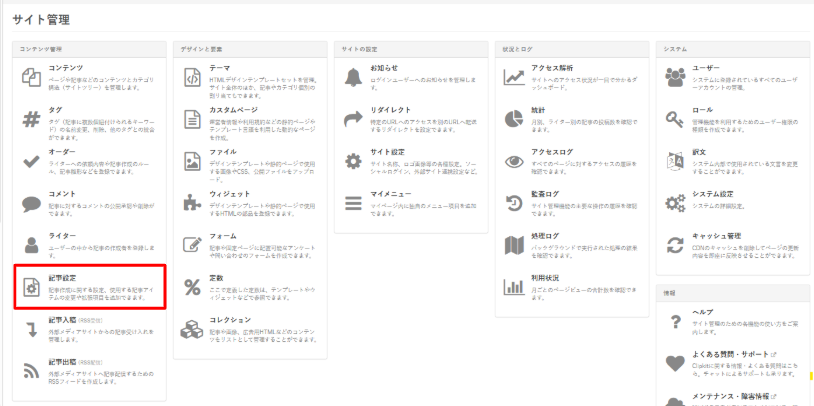This screenshot has width=814, height=406.
Task: Open the 記事設定 link
Action: coord(63,278)
